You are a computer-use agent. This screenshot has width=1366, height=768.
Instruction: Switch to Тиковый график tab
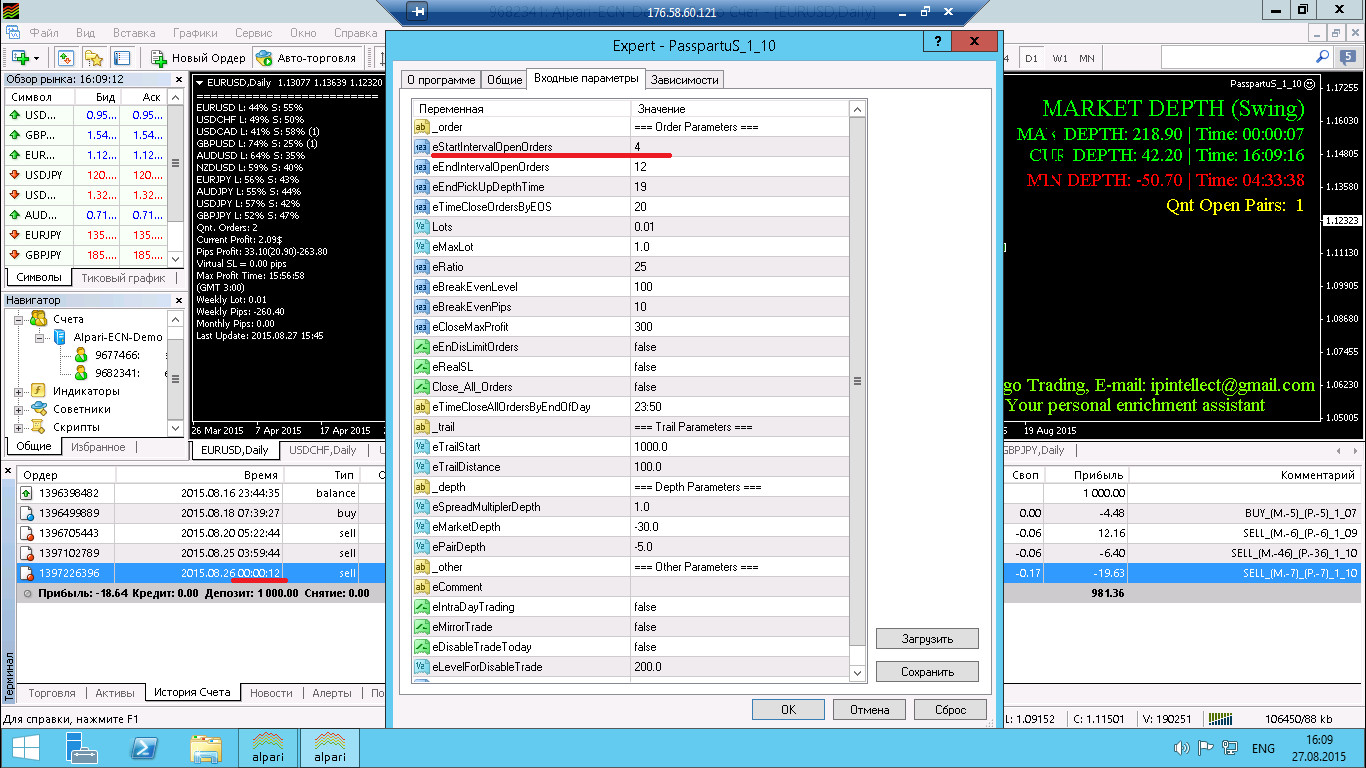[x=124, y=277]
